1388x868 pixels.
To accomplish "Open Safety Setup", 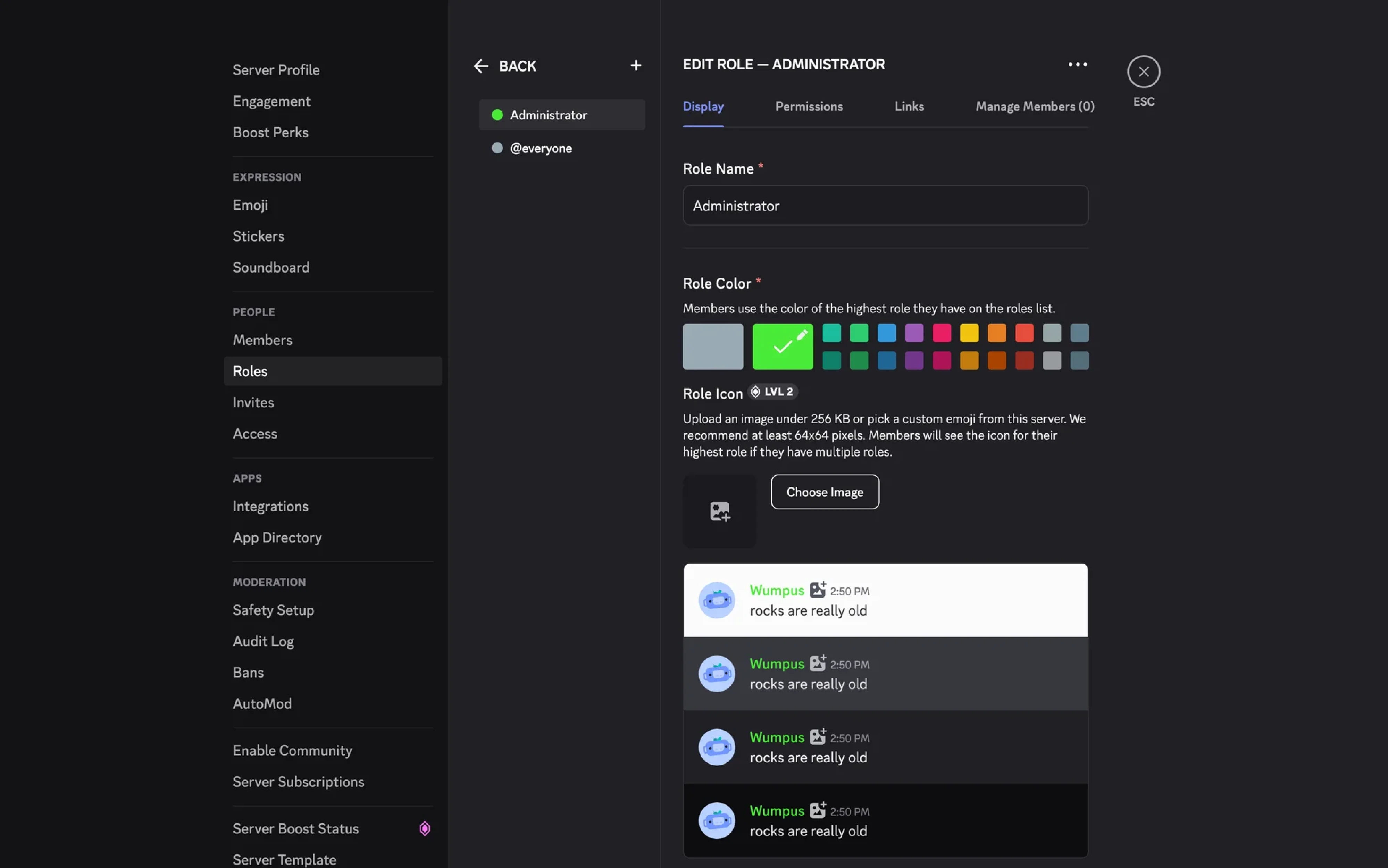I will (x=333, y=610).
